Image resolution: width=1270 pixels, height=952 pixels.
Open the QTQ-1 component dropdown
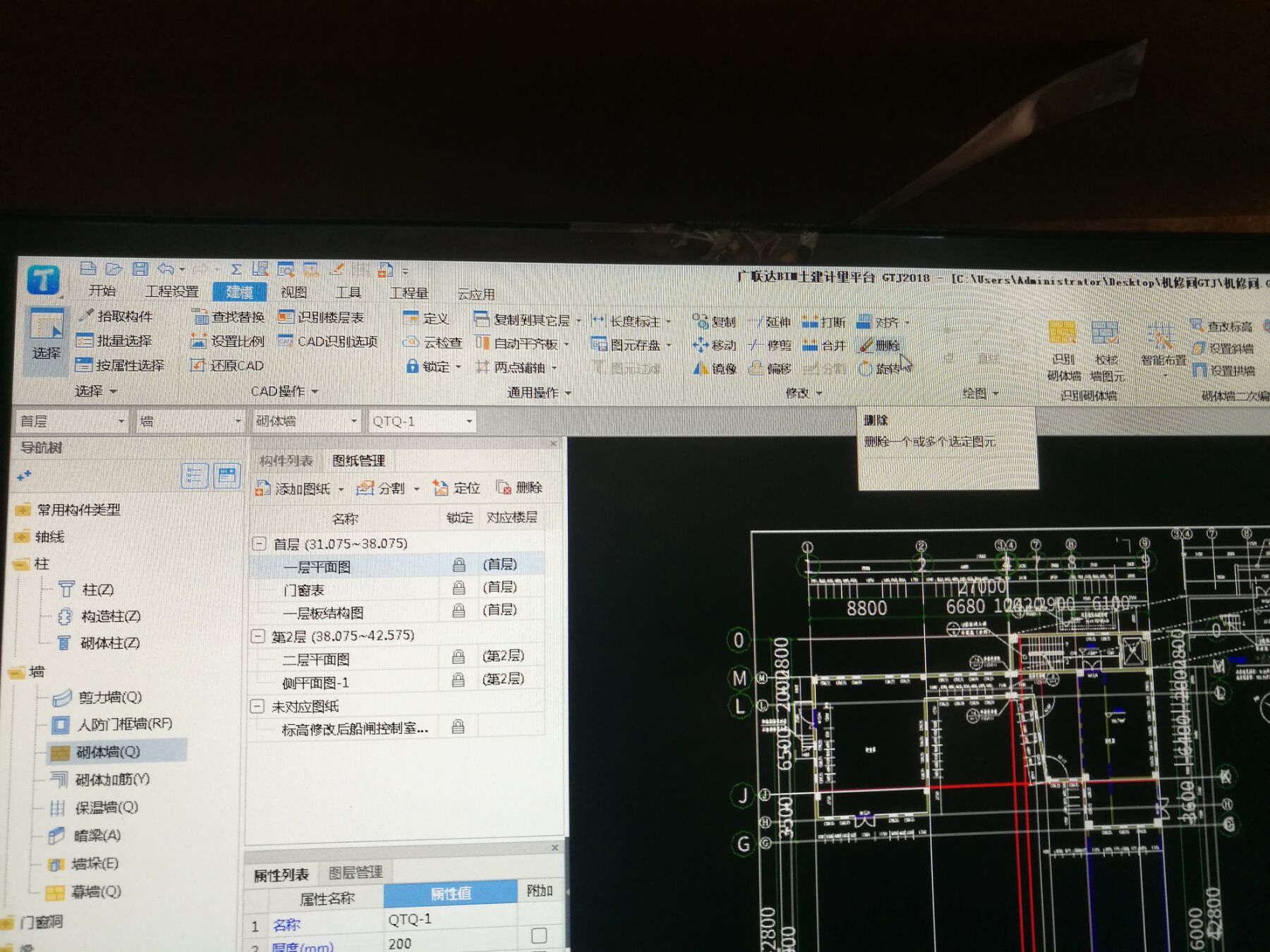468,422
